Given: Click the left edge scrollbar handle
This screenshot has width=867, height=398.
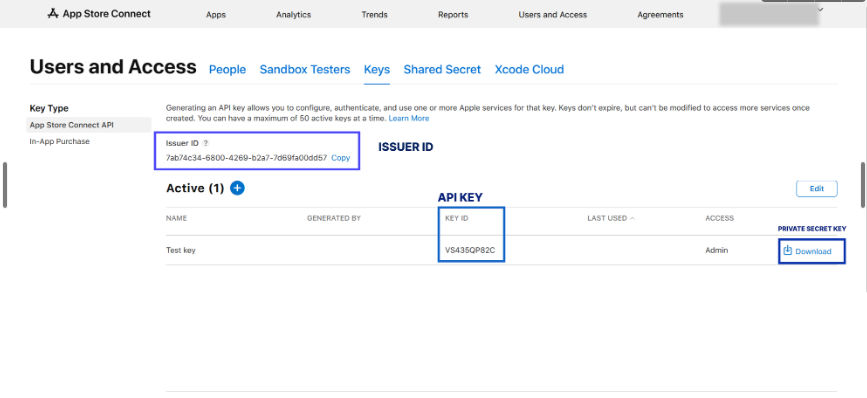Looking at the screenshot, I should (5, 185).
